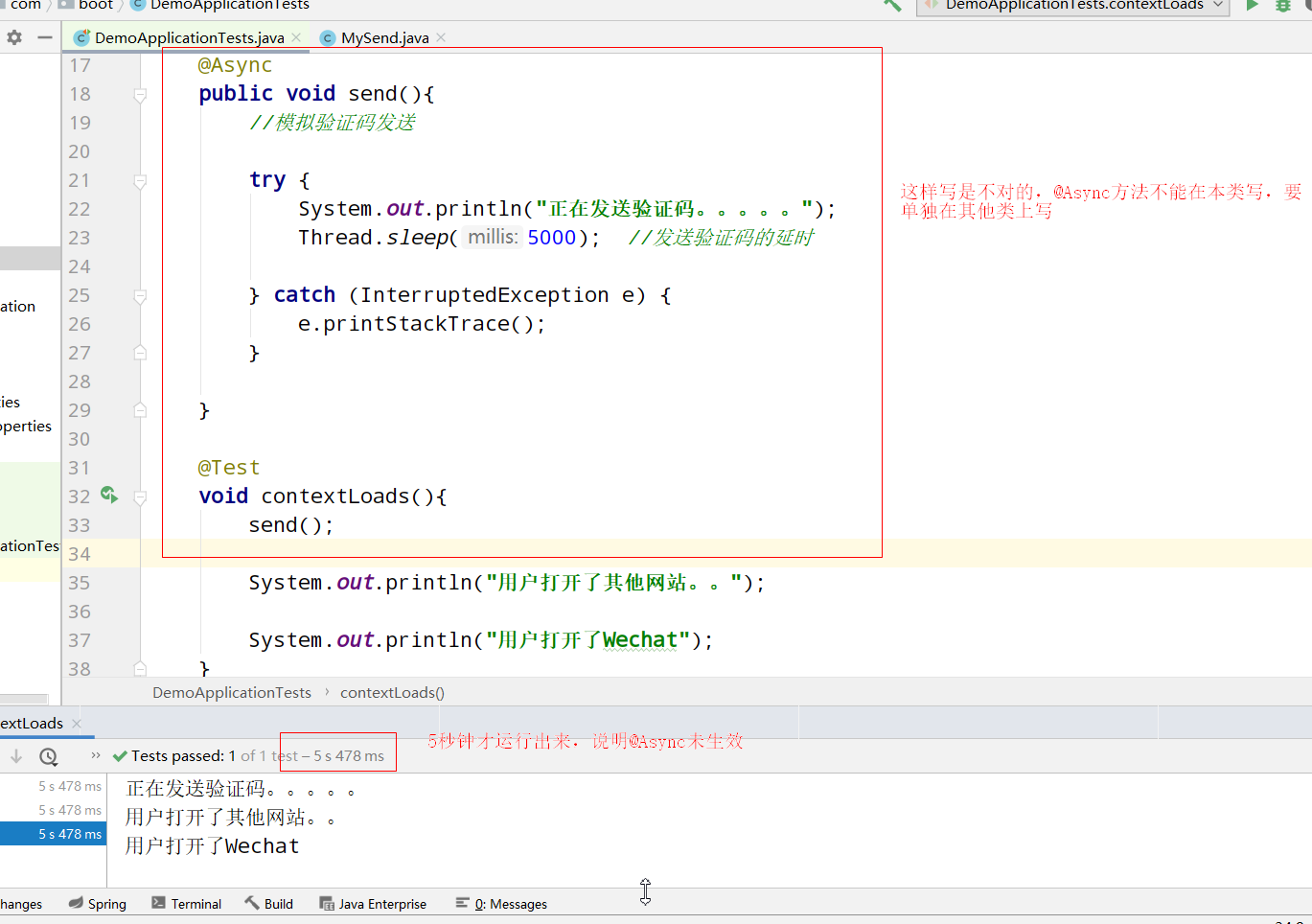
Task: Click the contextLoads() breadcrumb
Action: [x=392, y=692]
